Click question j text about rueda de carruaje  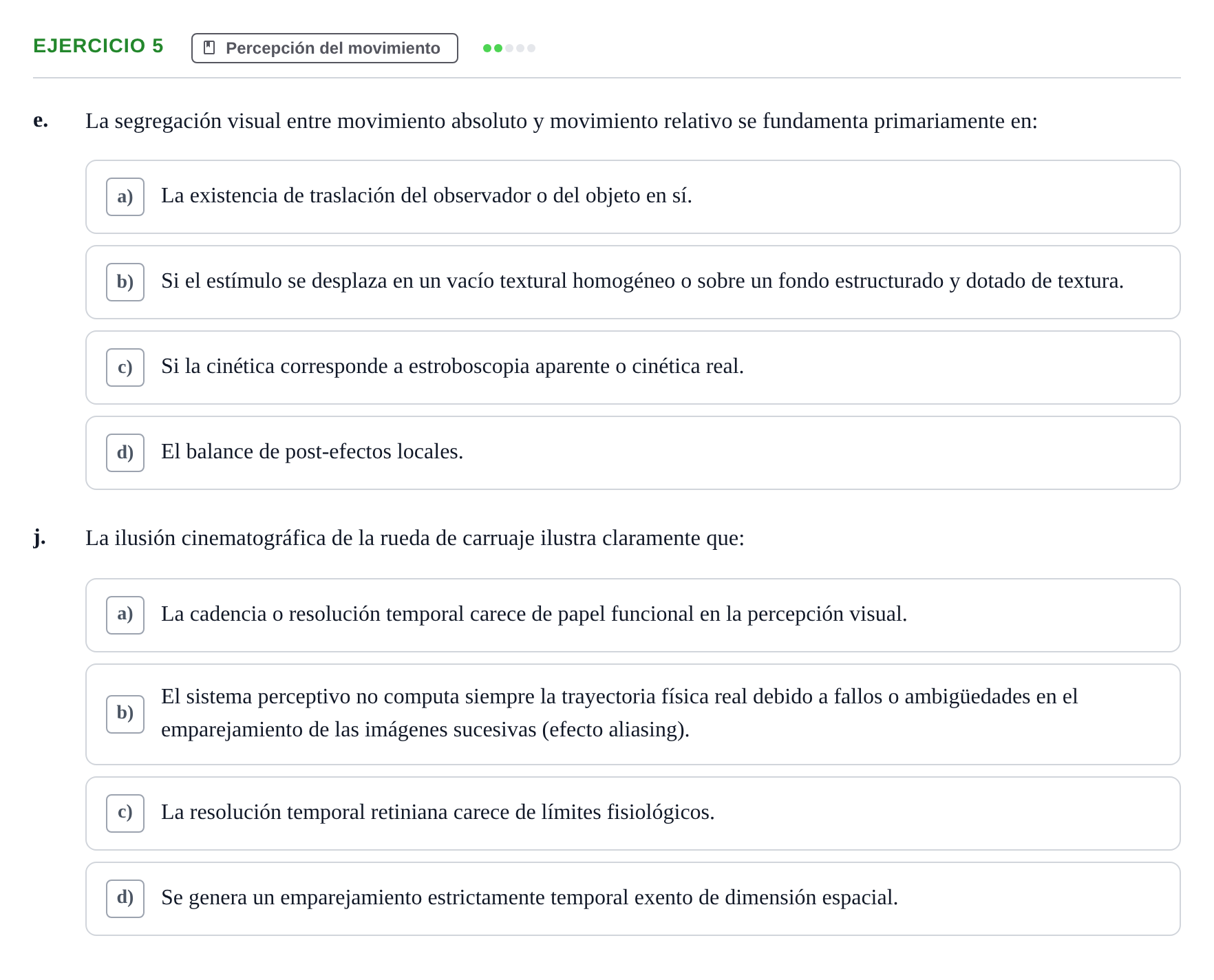click(x=415, y=538)
